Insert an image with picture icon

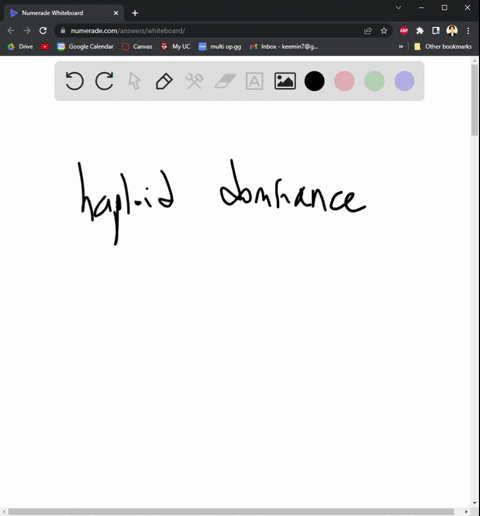click(285, 81)
